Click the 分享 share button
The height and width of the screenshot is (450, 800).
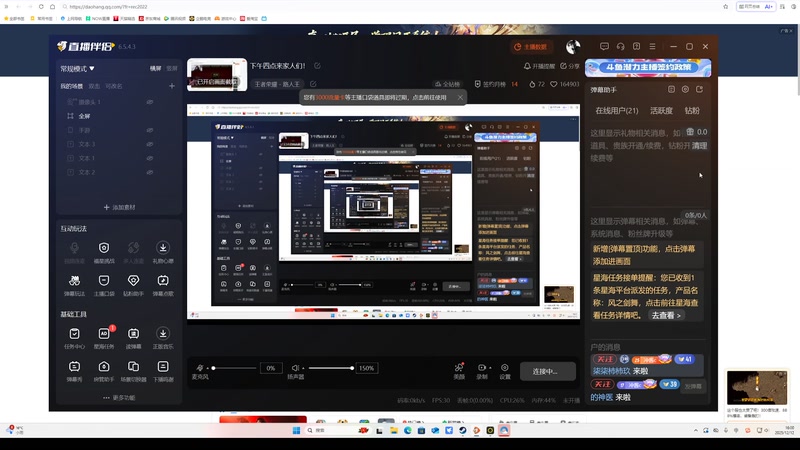click(x=569, y=66)
